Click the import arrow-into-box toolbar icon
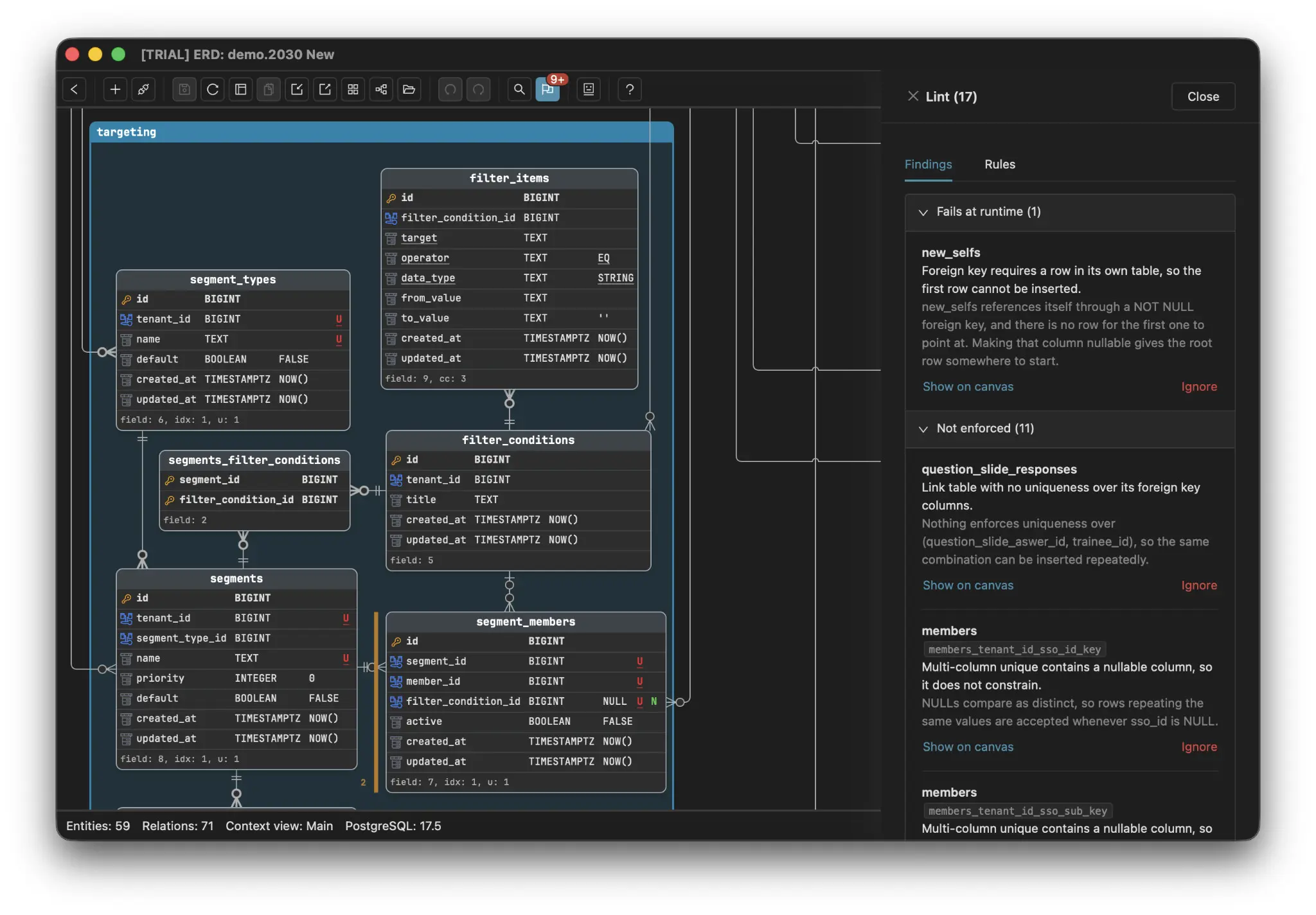The width and height of the screenshot is (1316, 915). click(297, 89)
